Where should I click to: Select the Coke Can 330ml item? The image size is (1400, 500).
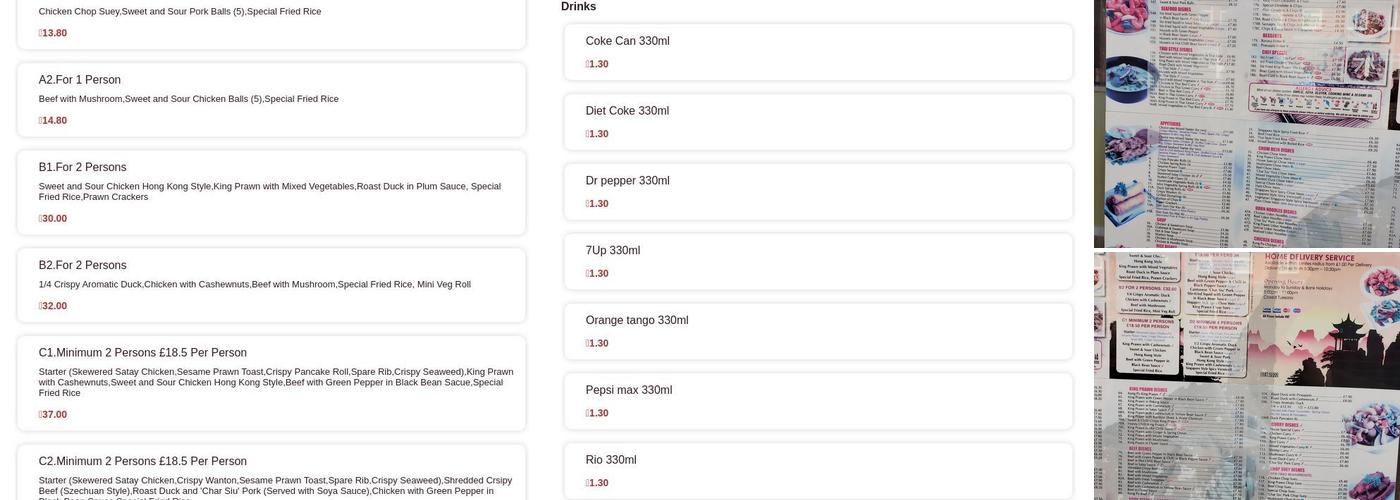[817, 52]
